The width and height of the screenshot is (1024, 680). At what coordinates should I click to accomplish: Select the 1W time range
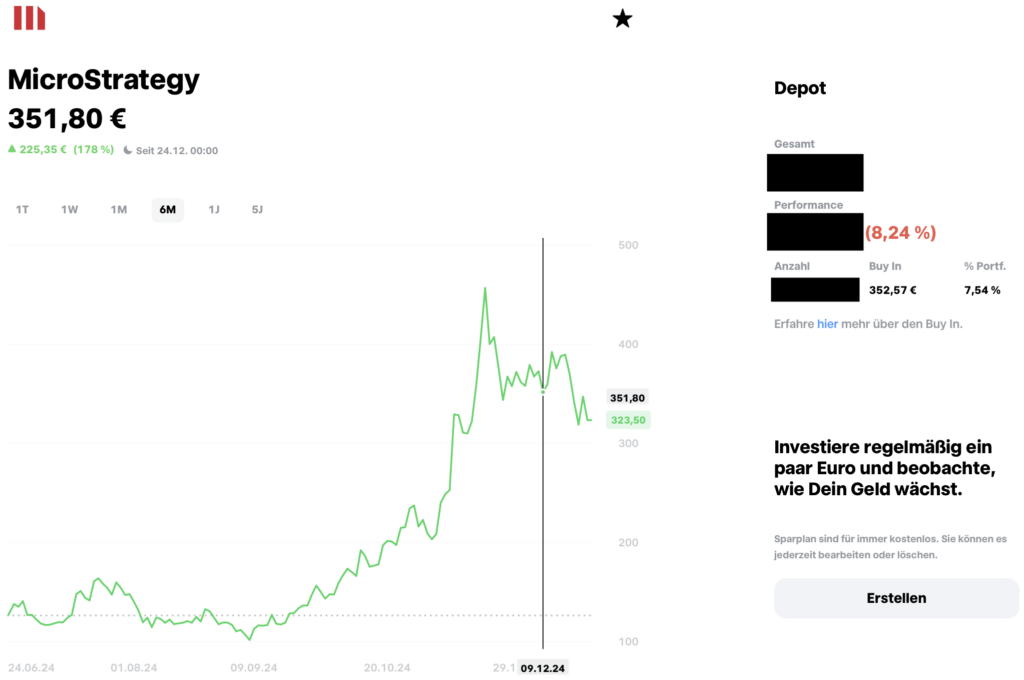[x=69, y=210]
